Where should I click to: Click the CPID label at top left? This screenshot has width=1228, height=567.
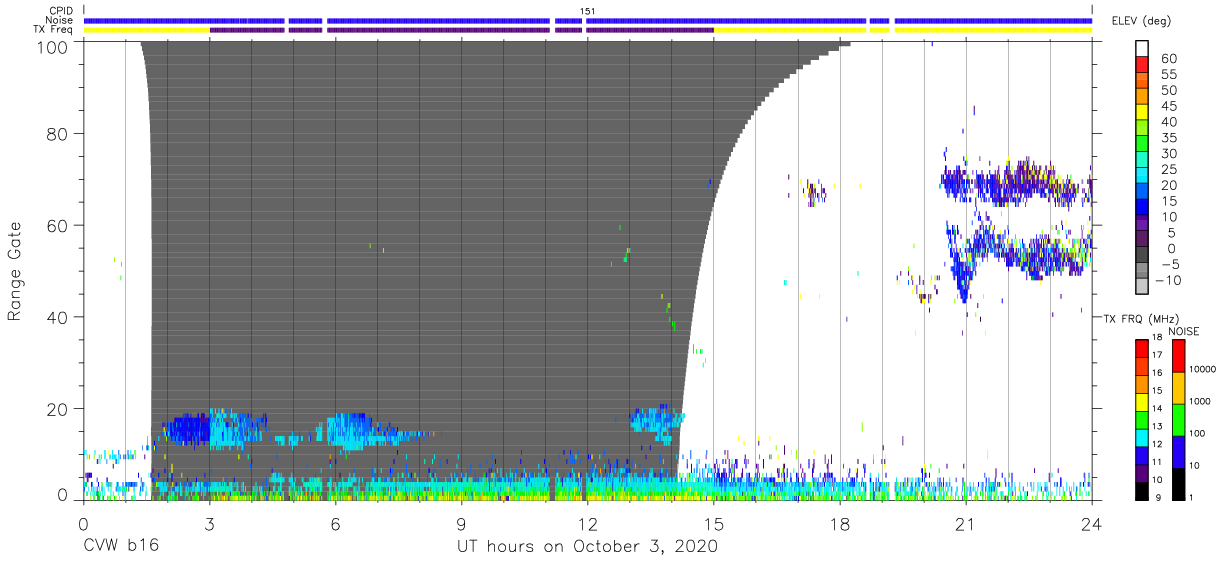60,11
